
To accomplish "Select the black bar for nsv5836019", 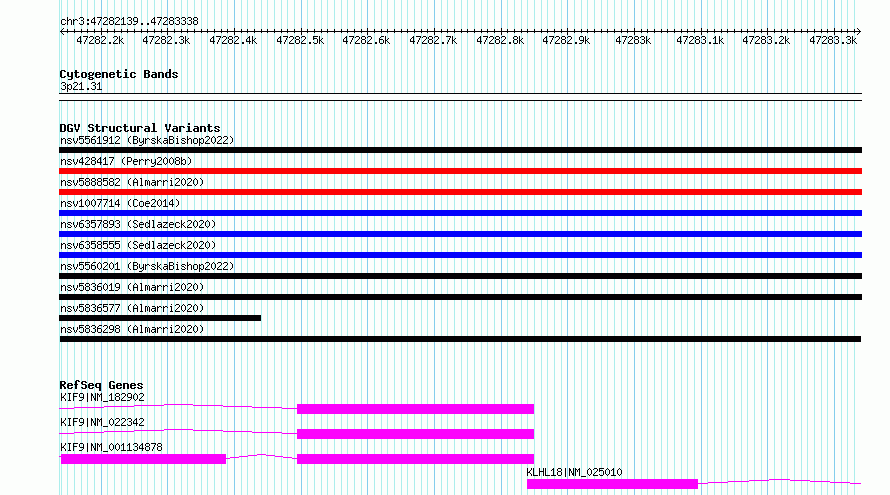I will click(460, 297).
